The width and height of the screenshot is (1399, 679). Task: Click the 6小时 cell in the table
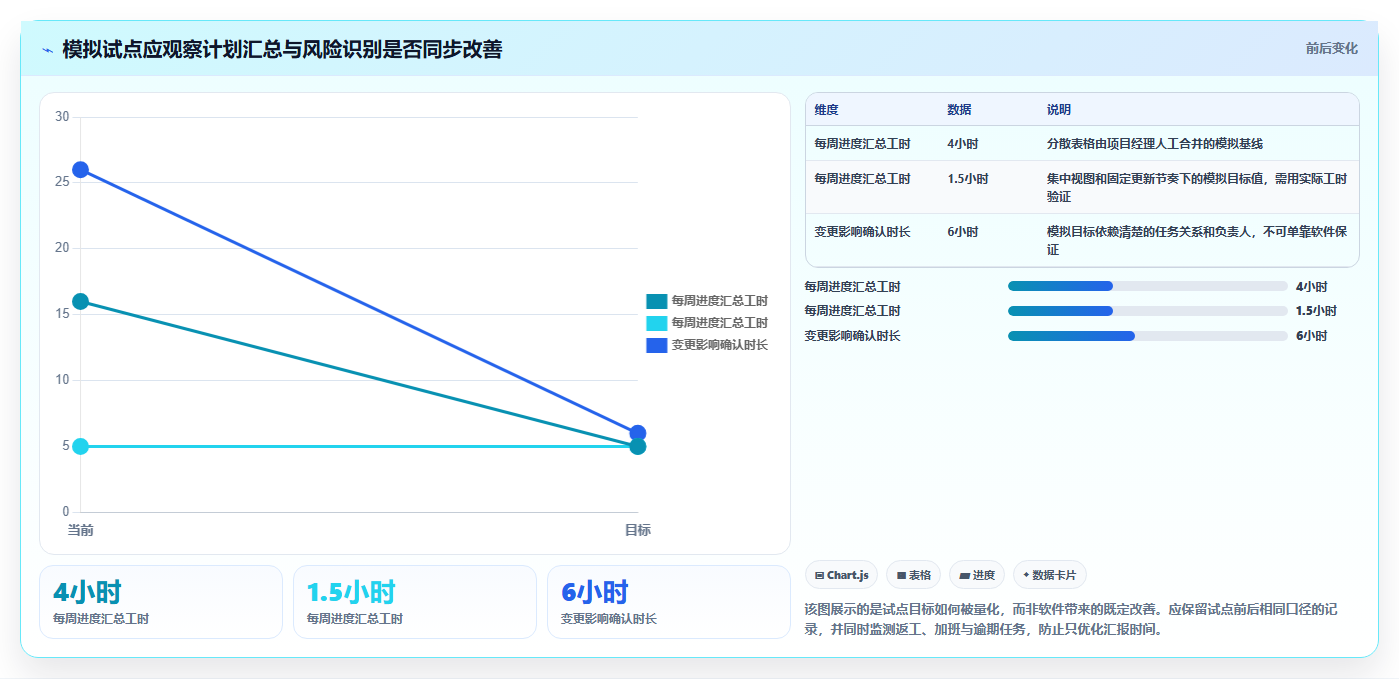tap(963, 231)
